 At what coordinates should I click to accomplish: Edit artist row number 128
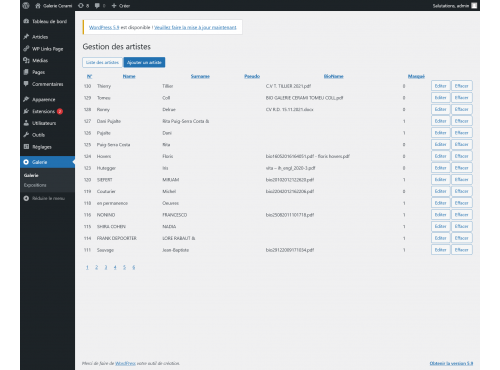441,109
